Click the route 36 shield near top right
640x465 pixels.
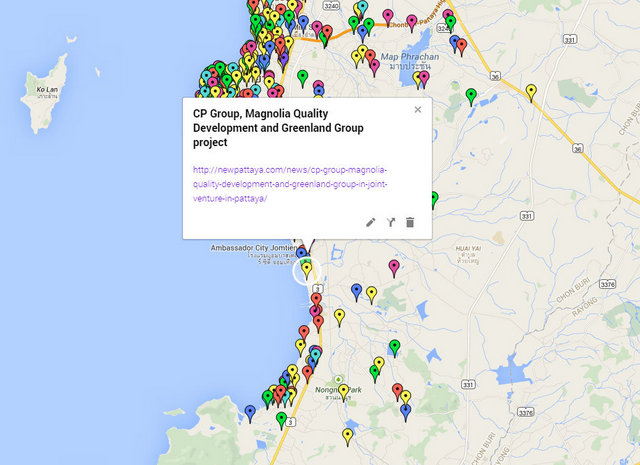point(495,76)
